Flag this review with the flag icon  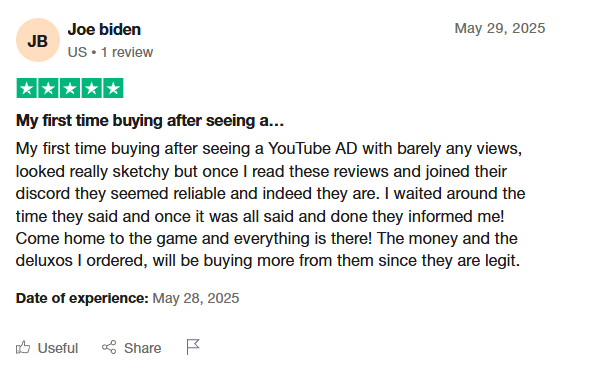[193, 347]
